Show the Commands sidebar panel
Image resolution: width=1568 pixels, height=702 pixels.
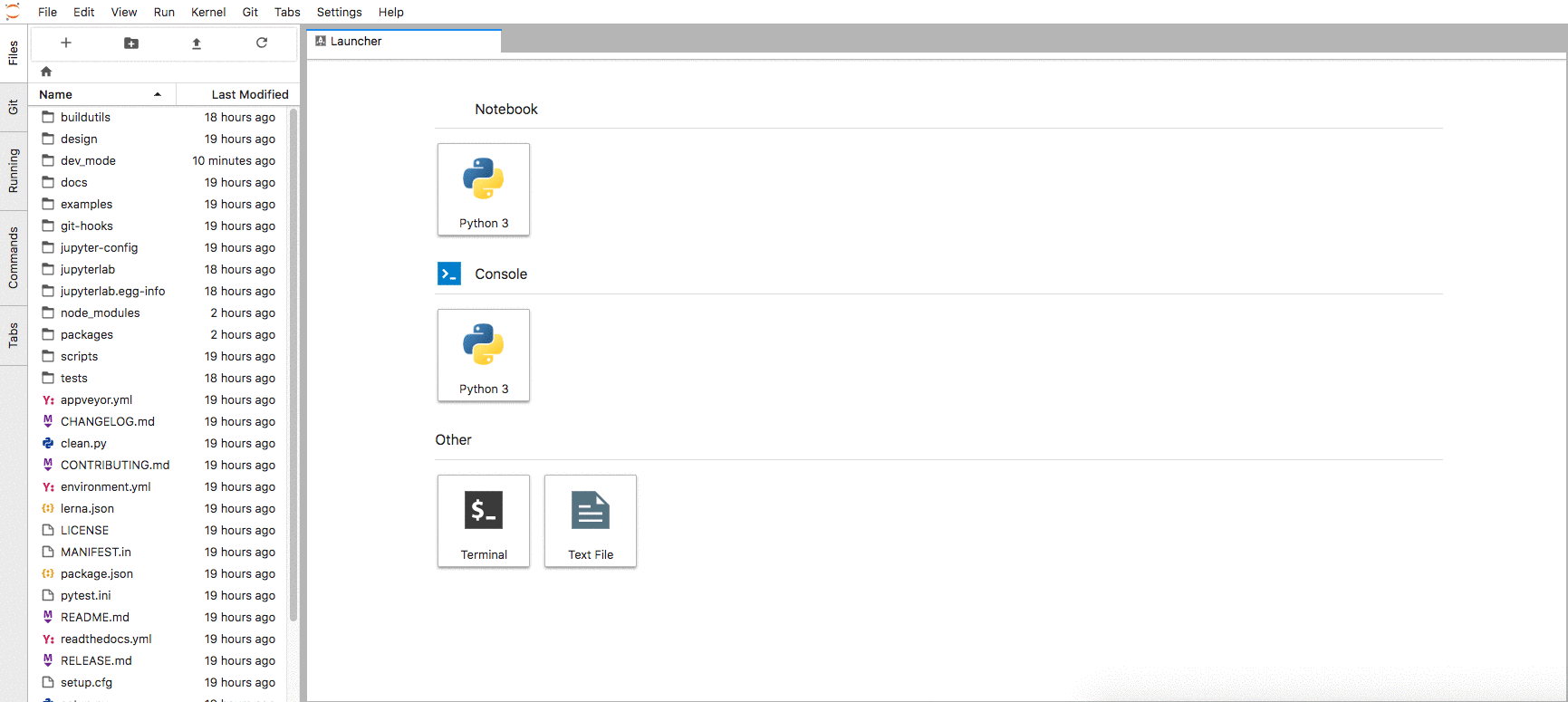[14, 257]
